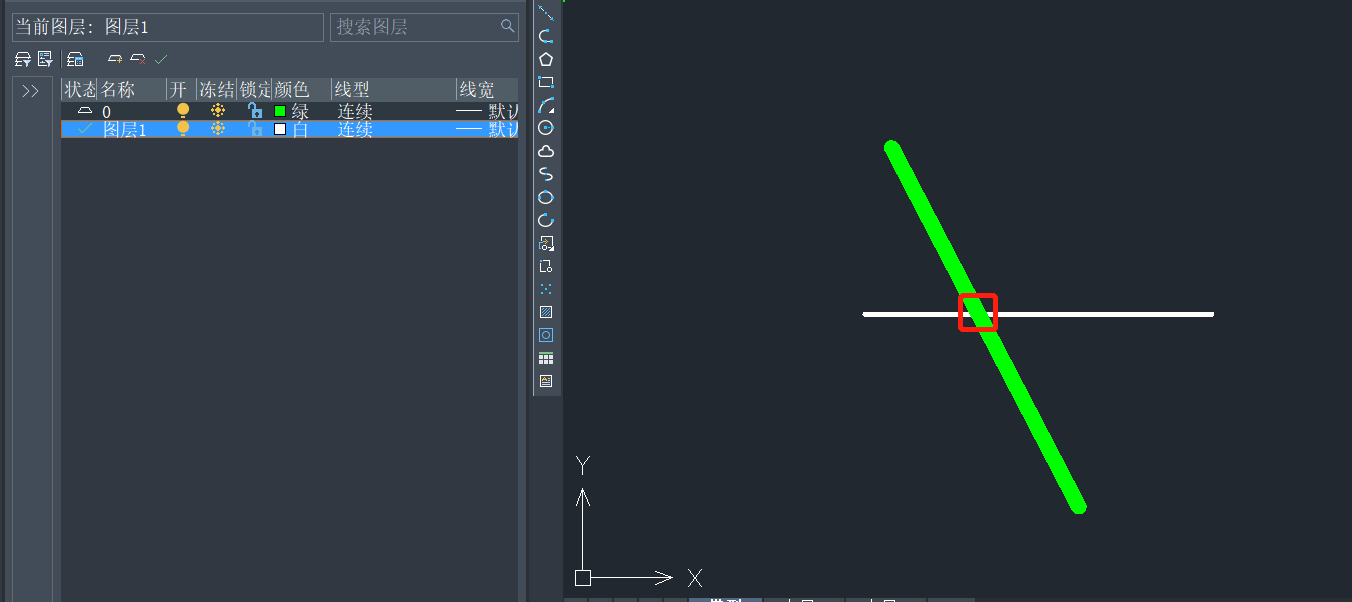1352x602 pixels.
Task: Sort layers by 颜色 column header
Action: 301,90
